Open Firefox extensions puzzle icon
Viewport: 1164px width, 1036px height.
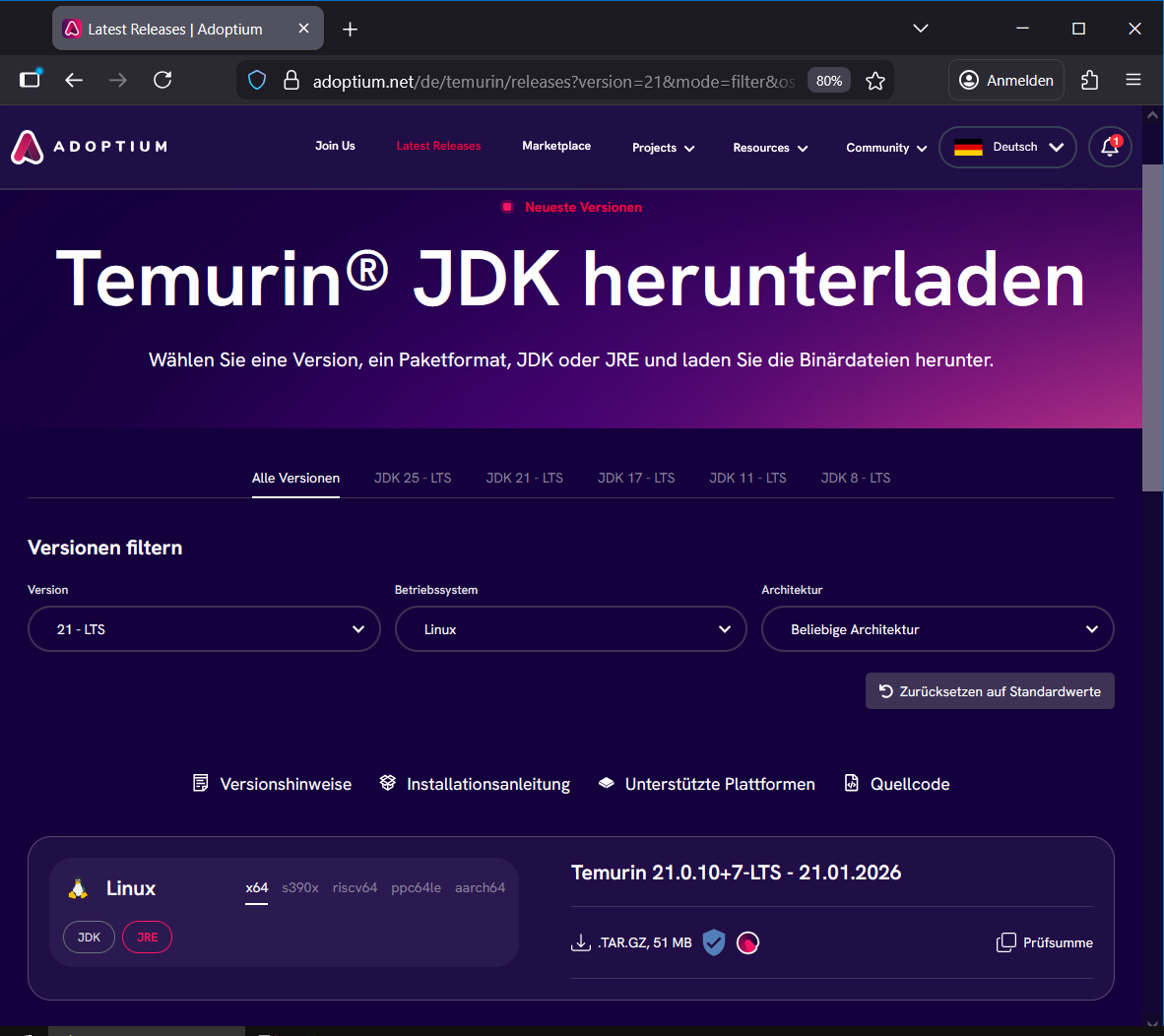(x=1089, y=81)
